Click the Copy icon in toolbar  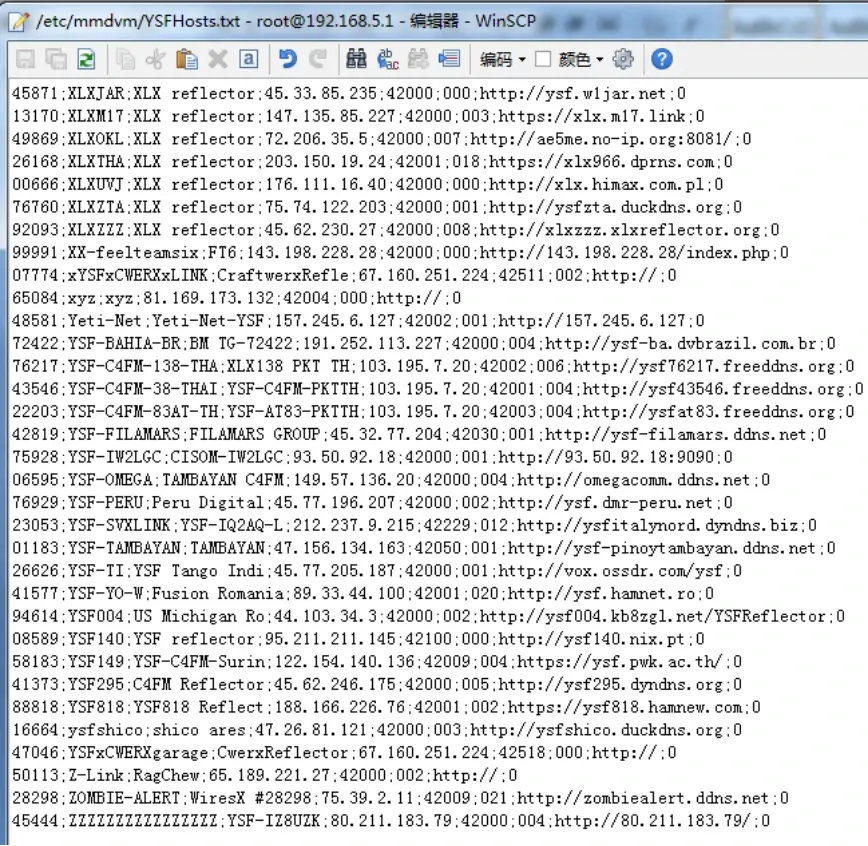(x=125, y=59)
